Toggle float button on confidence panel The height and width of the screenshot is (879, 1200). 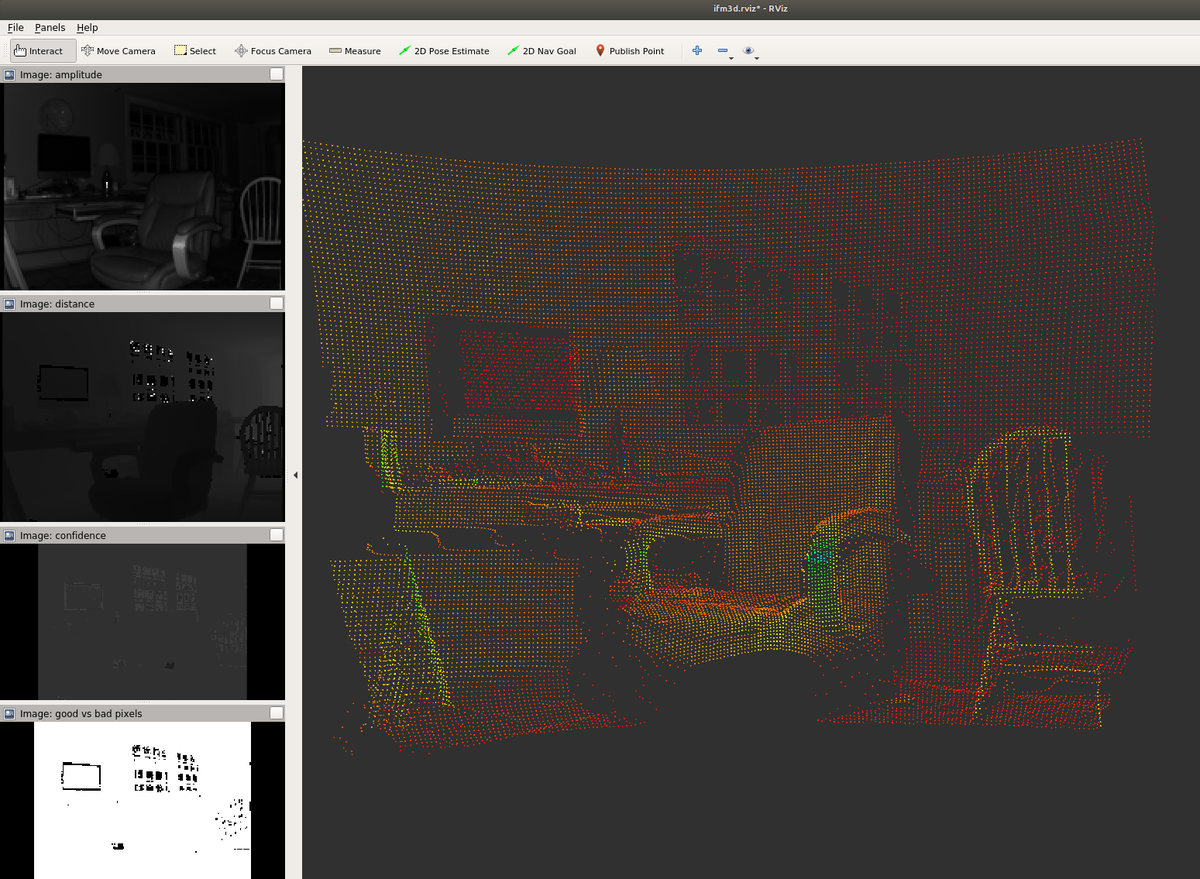tap(276, 535)
